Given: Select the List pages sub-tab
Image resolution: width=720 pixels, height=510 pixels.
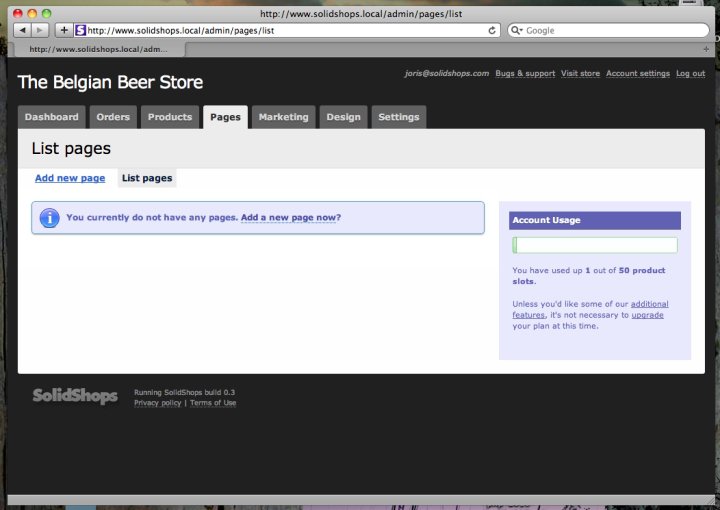Looking at the screenshot, I should pos(147,178).
